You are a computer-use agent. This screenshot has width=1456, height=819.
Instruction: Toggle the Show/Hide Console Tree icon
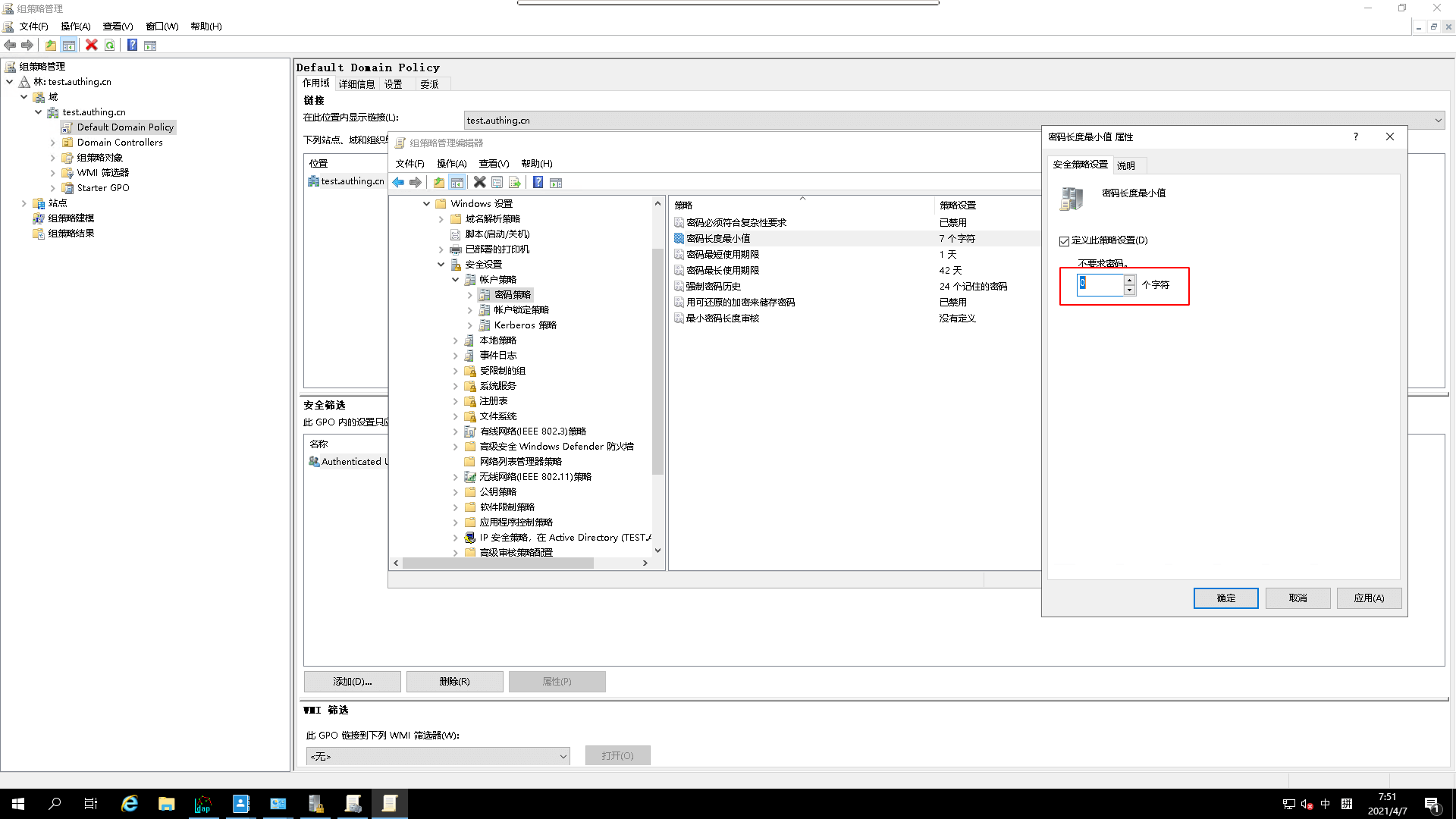[x=456, y=182]
